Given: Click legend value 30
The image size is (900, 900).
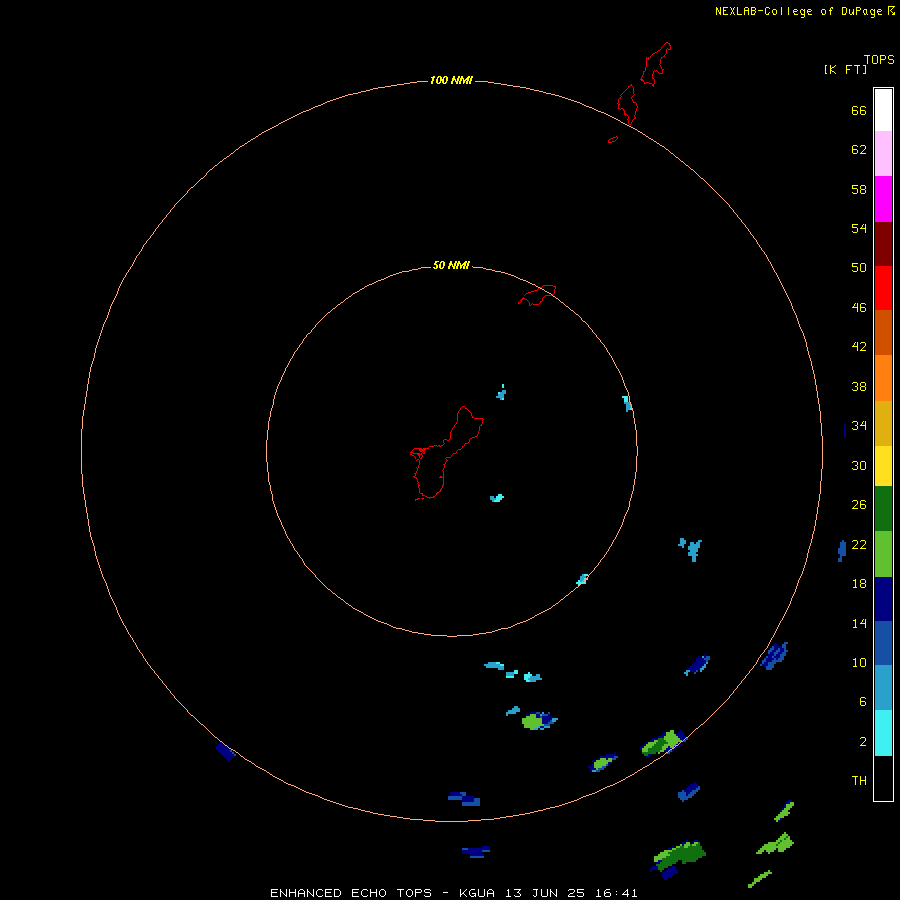Looking at the screenshot, I should point(859,465).
